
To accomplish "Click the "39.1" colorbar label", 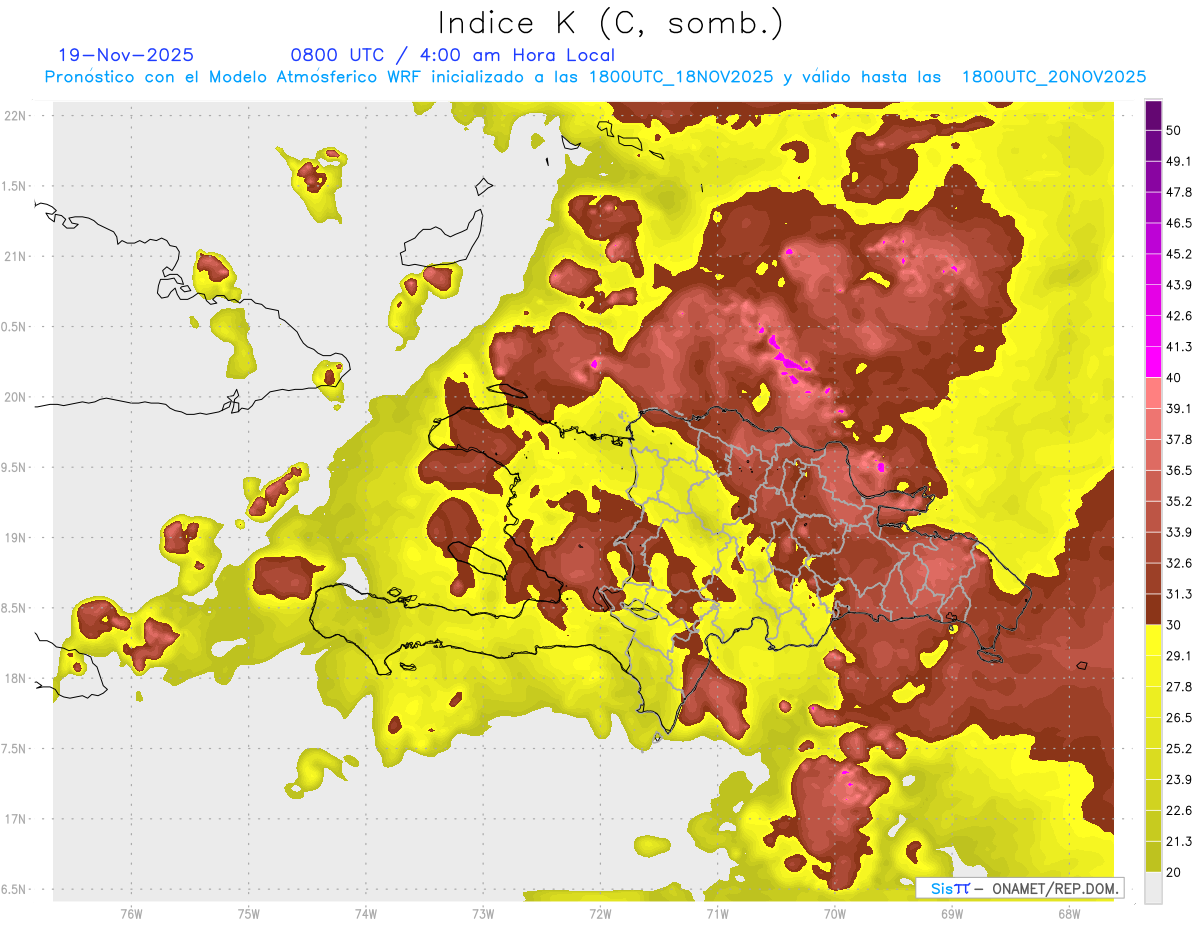I will (x=1179, y=408).
